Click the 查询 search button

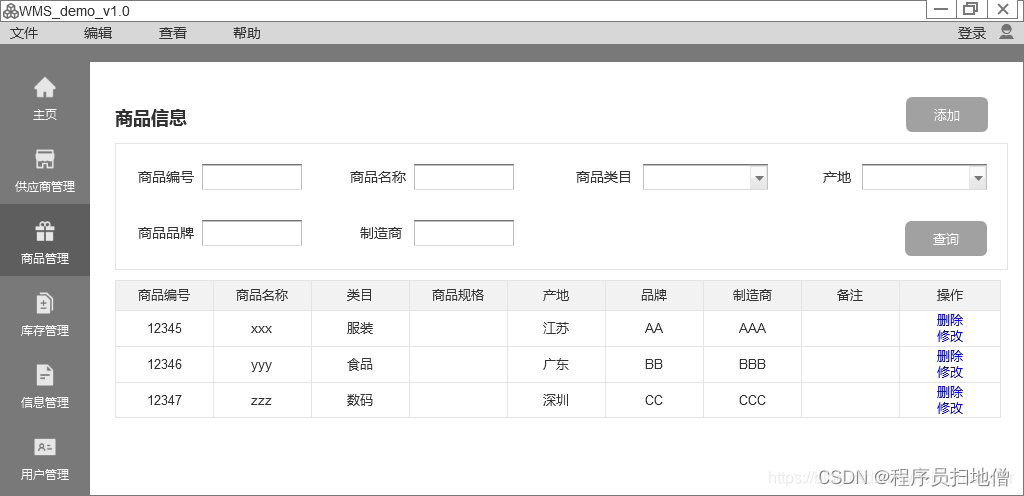click(946, 239)
